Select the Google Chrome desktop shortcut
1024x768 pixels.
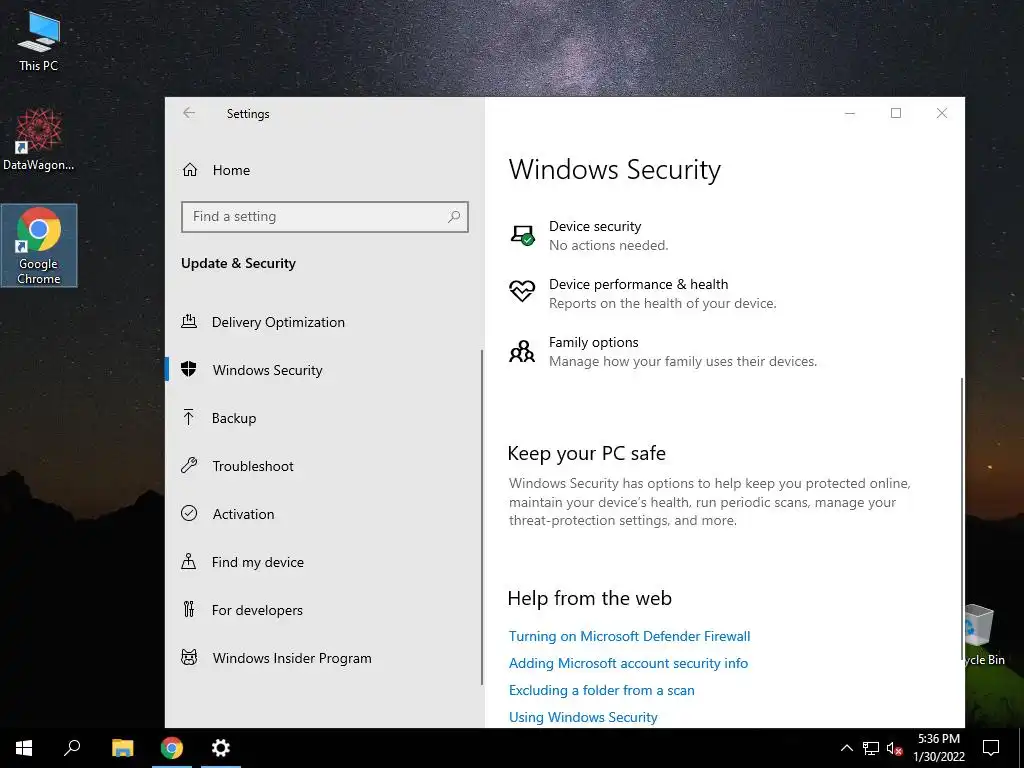pos(39,246)
